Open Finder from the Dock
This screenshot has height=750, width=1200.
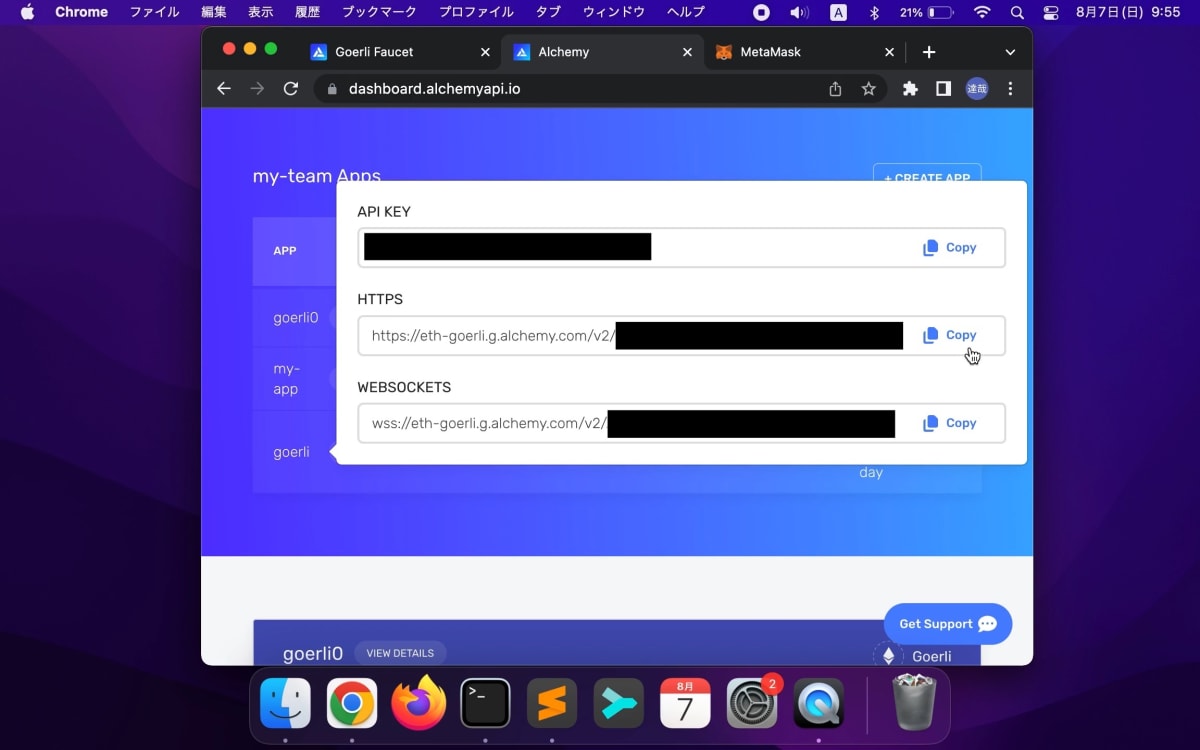tap(285, 703)
